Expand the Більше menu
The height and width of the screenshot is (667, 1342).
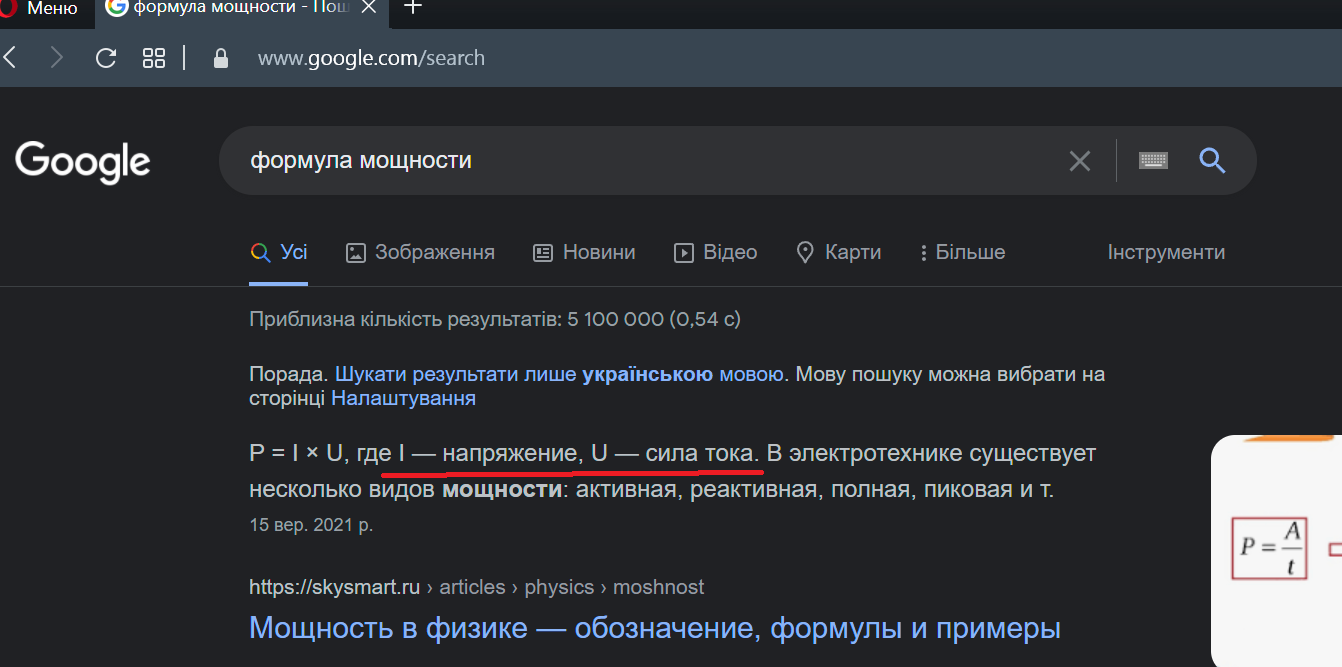[963, 252]
